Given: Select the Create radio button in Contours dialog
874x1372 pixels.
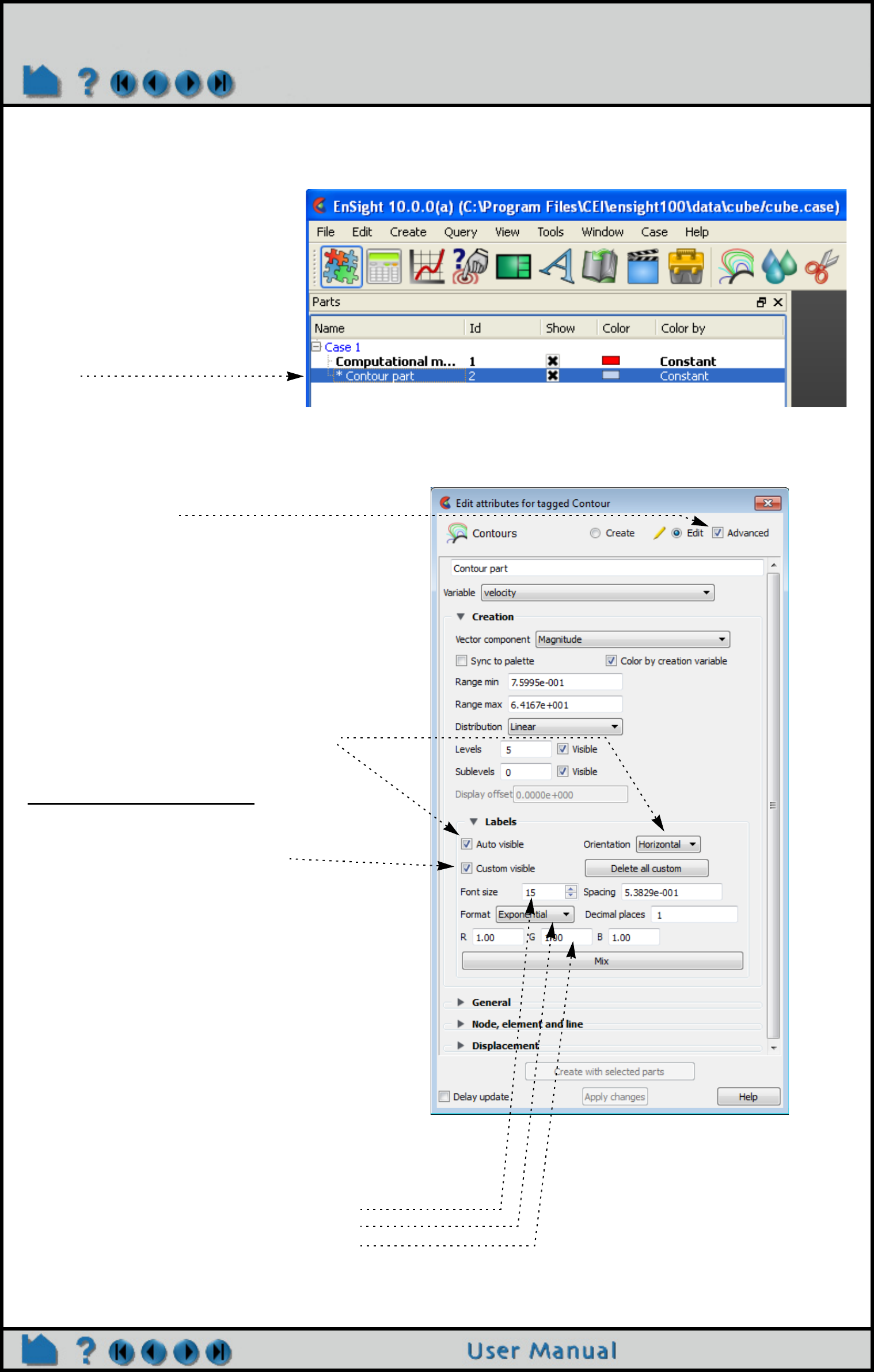Looking at the screenshot, I should (595, 533).
